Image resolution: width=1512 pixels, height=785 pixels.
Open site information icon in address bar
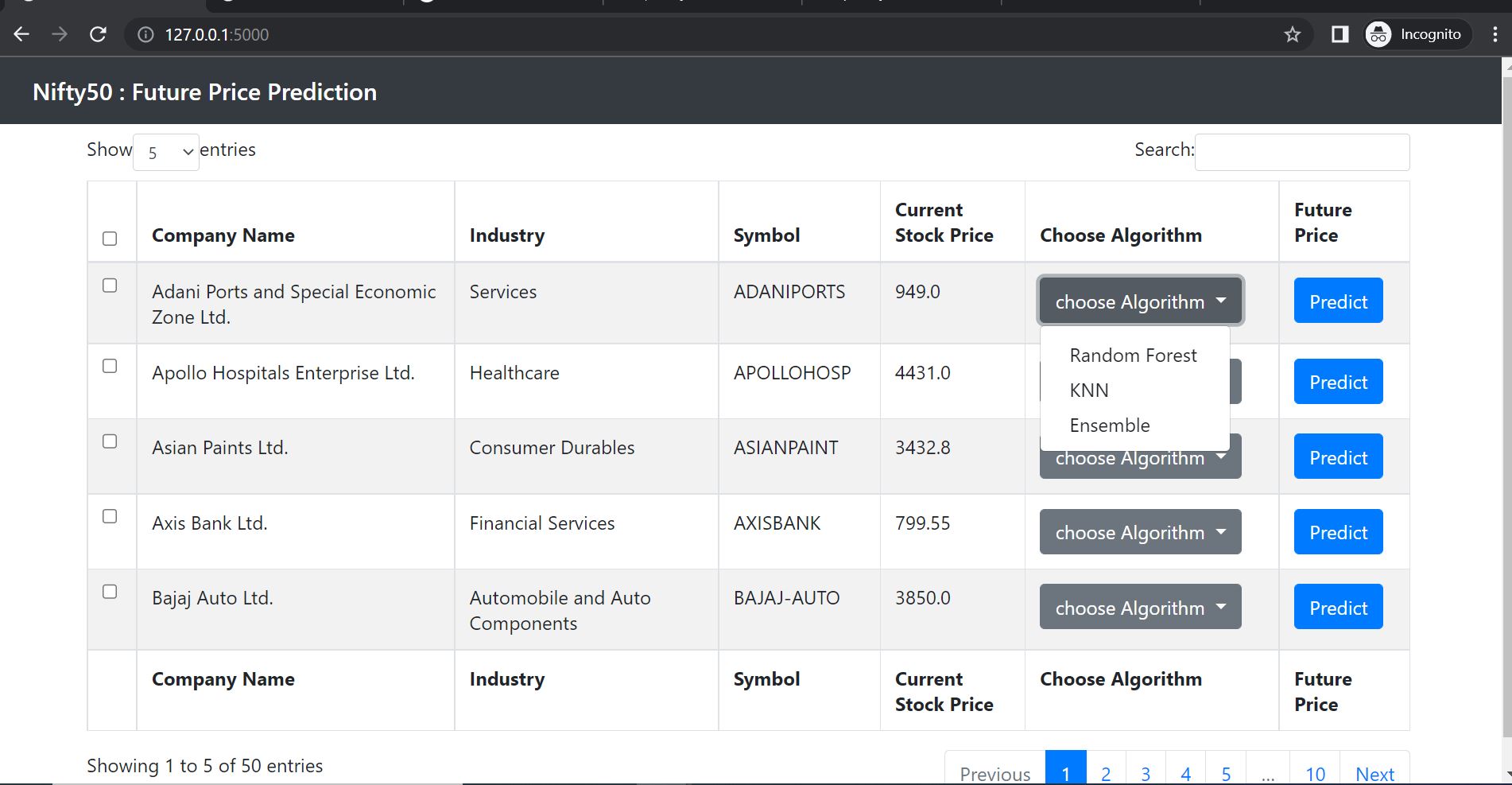(145, 34)
